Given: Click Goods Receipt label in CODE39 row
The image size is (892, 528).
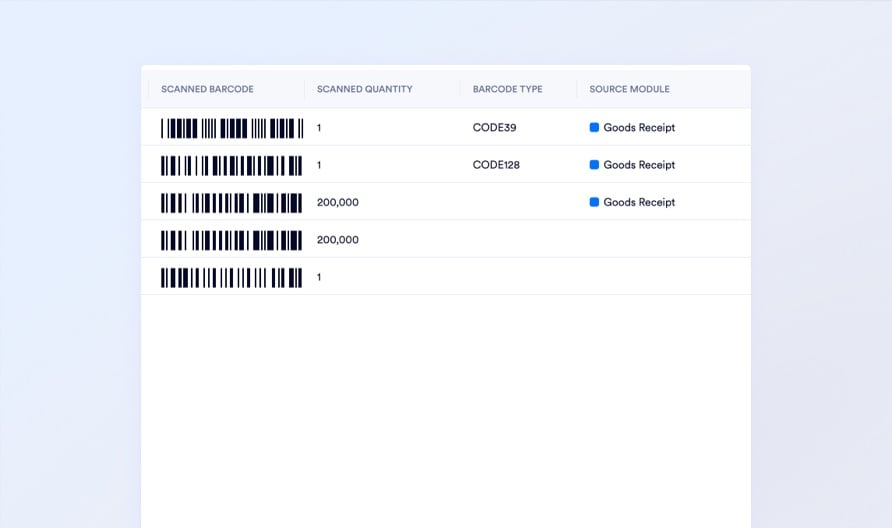Looking at the screenshot, I should tap(639, 128).
